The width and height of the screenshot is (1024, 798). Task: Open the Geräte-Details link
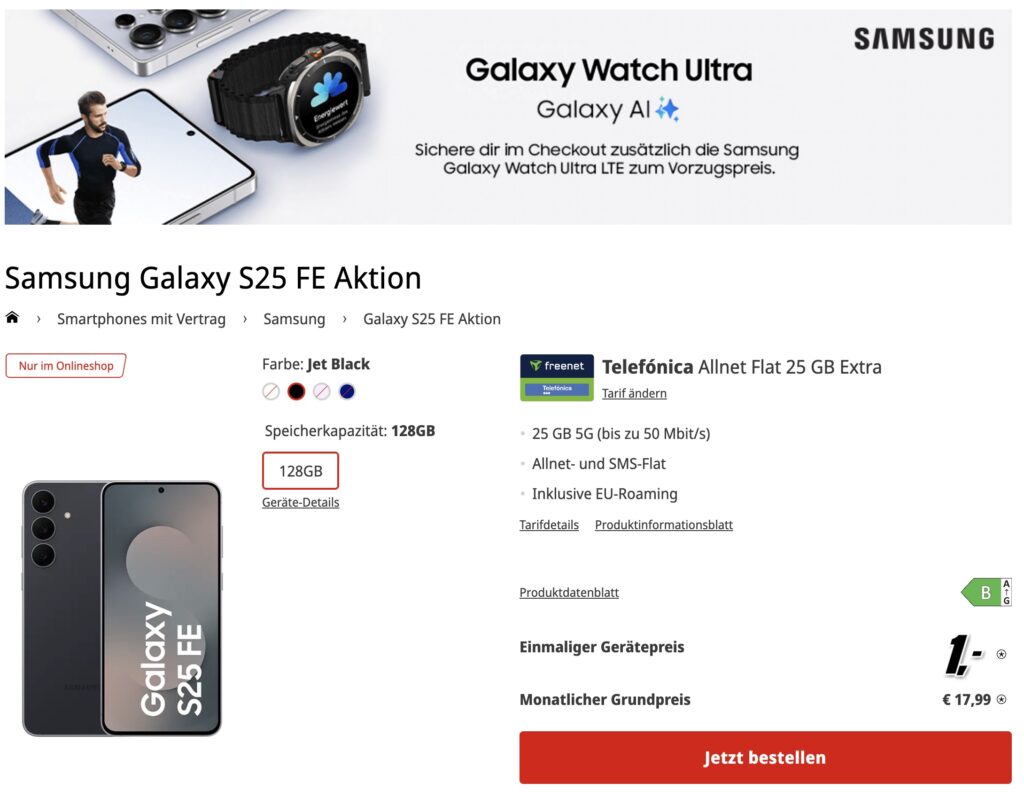(x=300, y=502)
